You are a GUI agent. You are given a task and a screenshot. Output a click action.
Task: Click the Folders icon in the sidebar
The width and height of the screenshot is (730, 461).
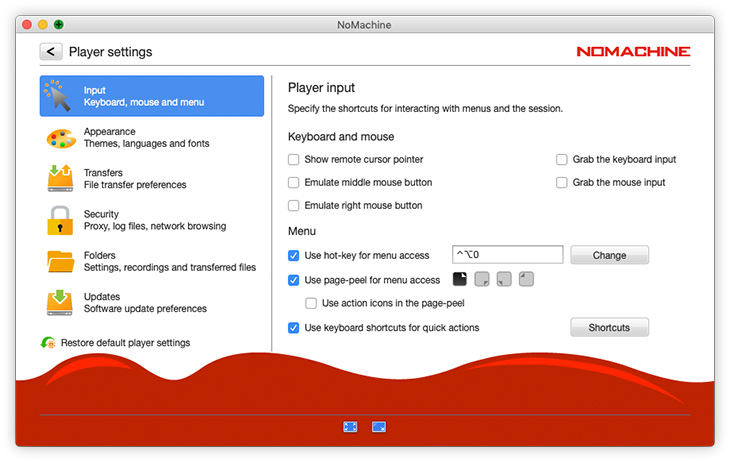(61, 262)
